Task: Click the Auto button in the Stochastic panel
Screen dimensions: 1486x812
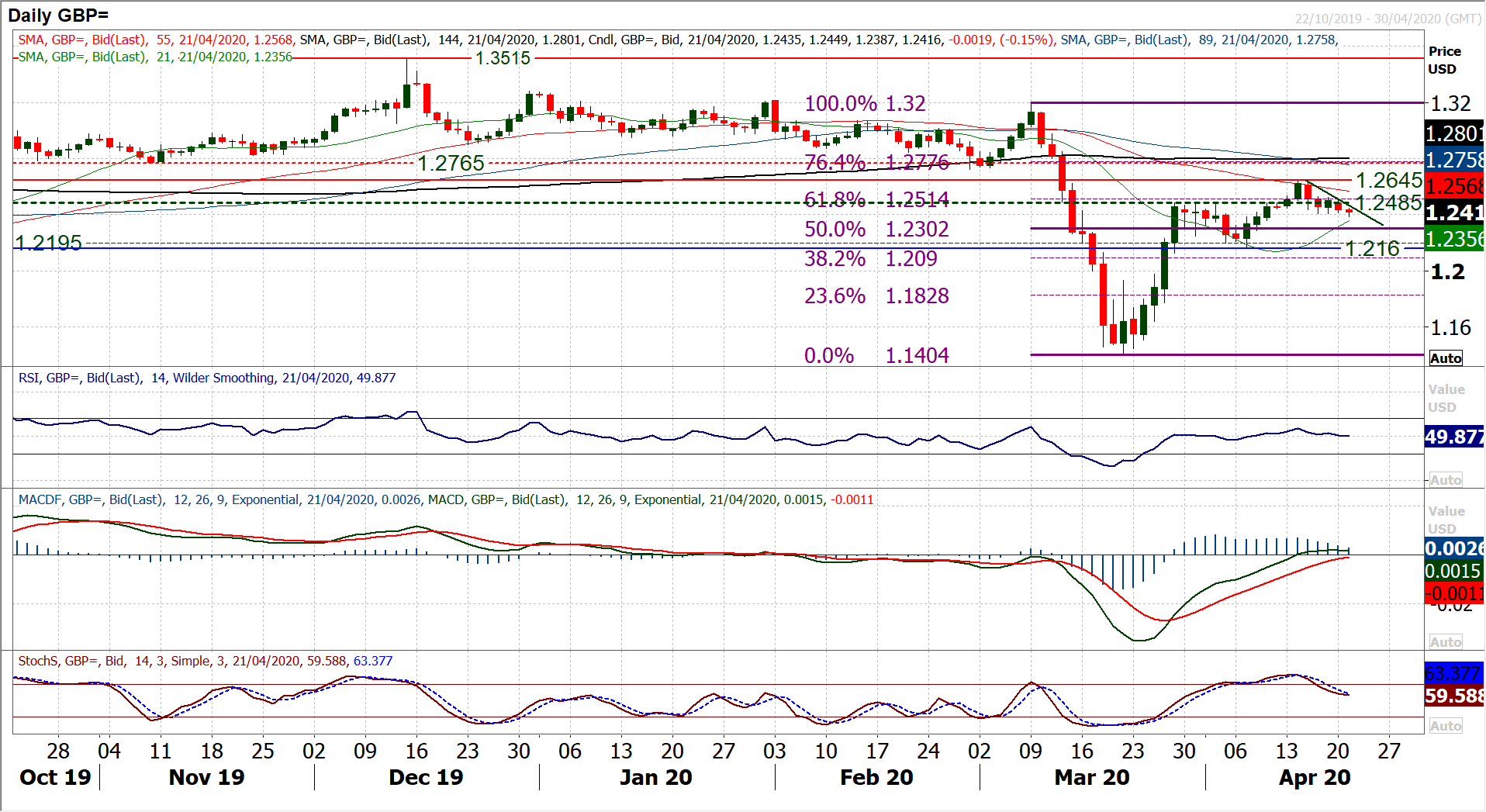Action: 1446,726
